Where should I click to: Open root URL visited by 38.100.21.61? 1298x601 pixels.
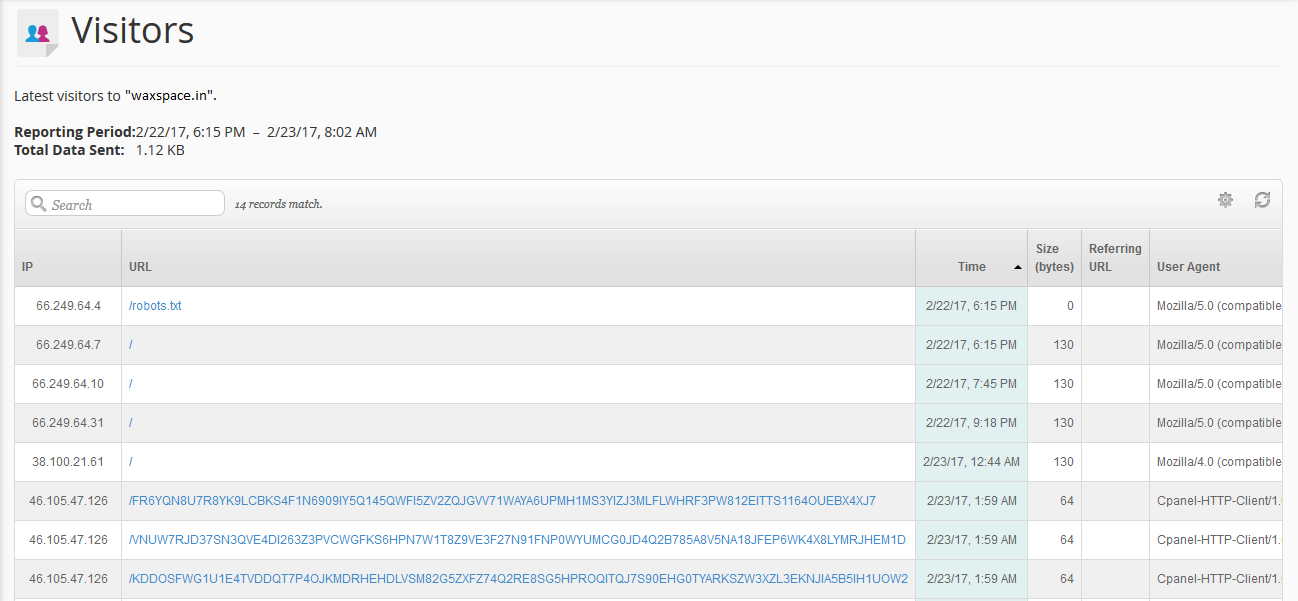(x=131, y=462)
